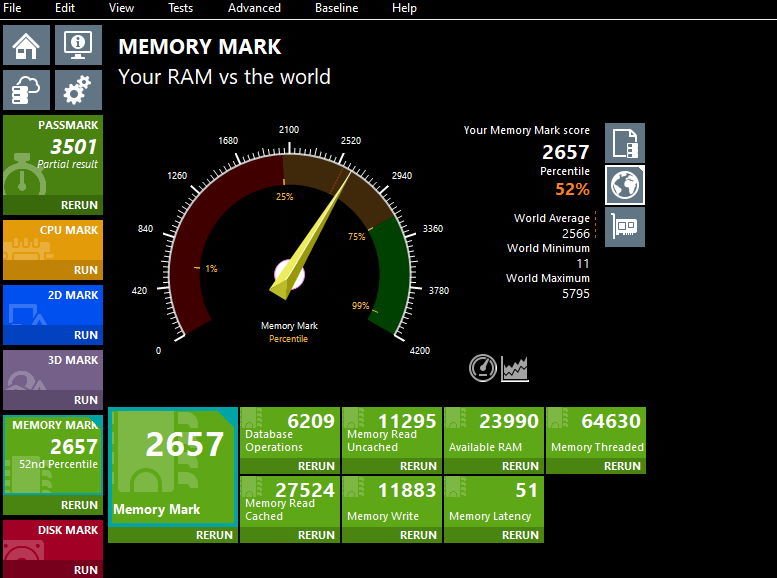Screen dimensions: 777x578
Task: Select the Memory Read Cached 27524 tile
Action: tap(290, 502)
